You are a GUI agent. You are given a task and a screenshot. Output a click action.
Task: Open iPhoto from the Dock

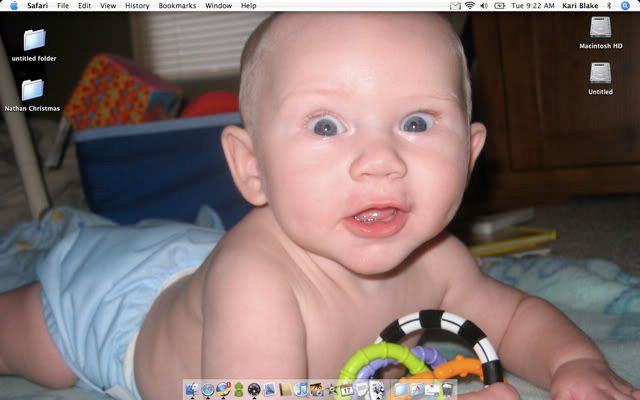tap(316, 390)
